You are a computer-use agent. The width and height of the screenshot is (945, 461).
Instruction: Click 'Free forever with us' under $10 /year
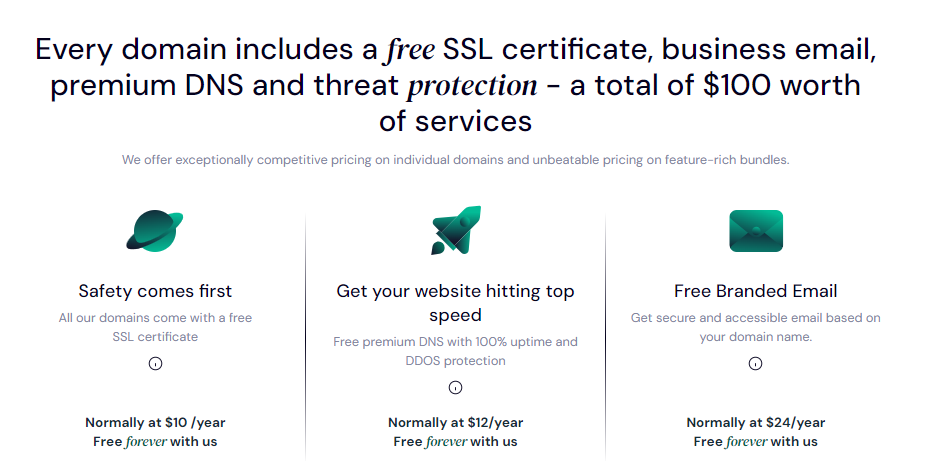point(155,442)
